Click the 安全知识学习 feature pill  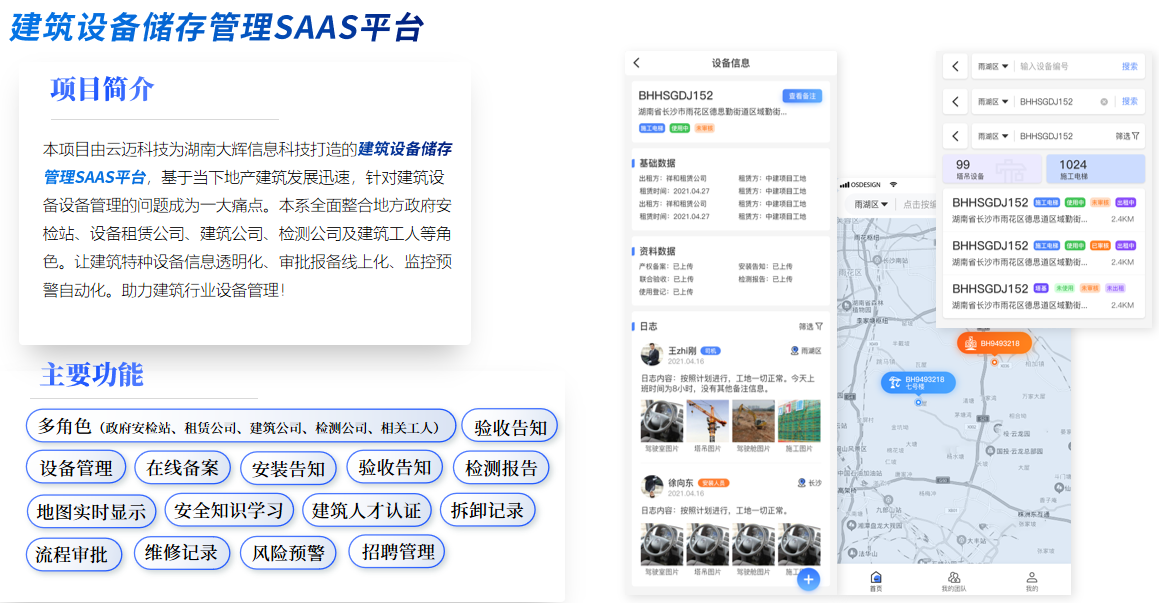tap(229, 511)
